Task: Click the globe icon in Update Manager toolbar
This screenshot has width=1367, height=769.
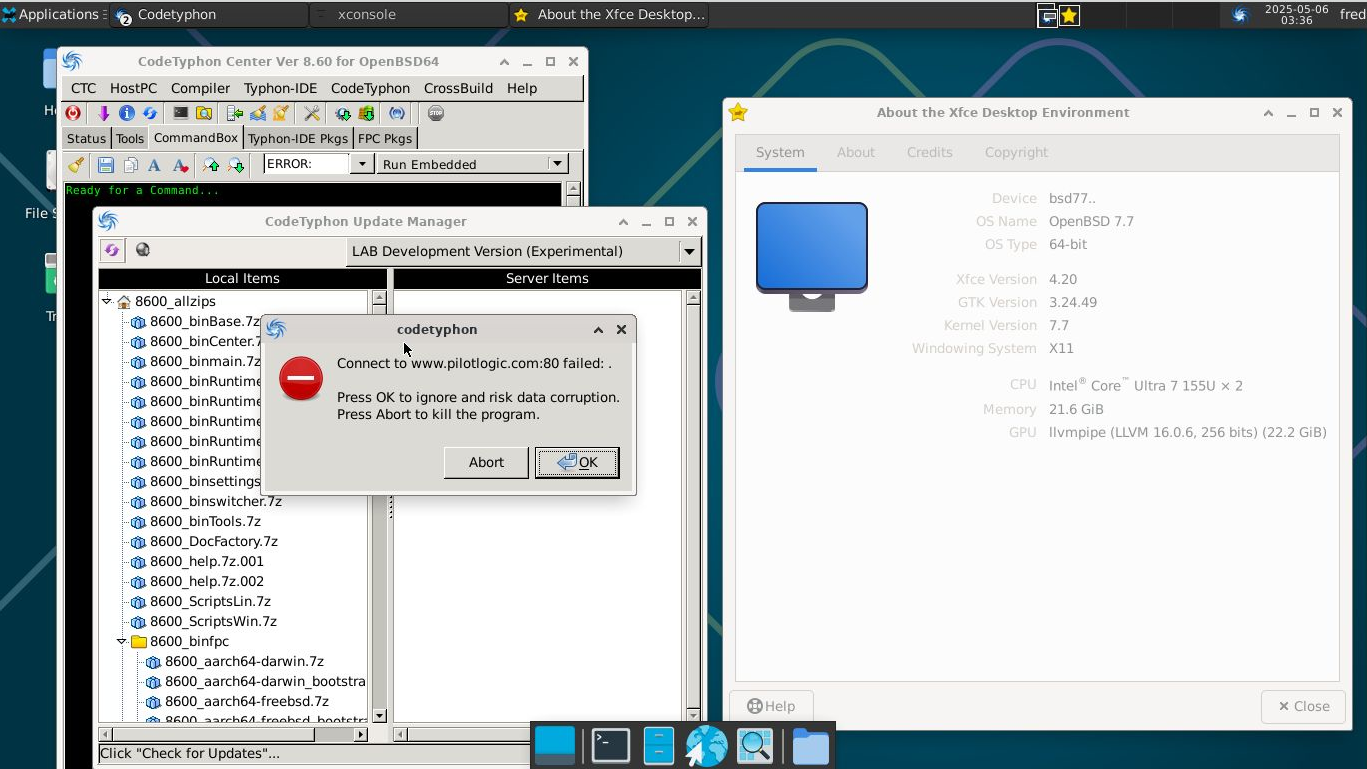Action: coord(143,250)
